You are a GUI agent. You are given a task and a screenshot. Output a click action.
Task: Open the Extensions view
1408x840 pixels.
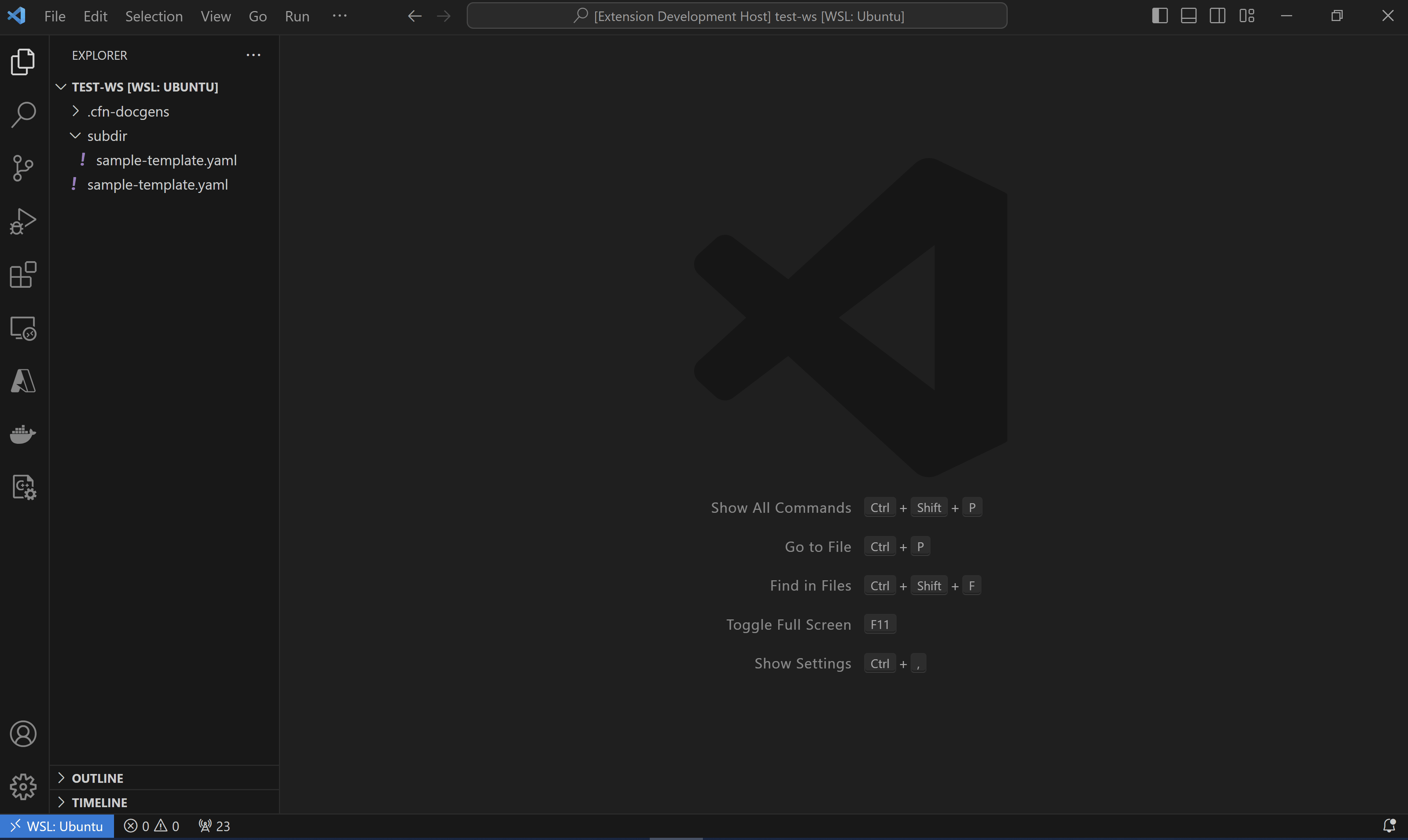(23, 275)
